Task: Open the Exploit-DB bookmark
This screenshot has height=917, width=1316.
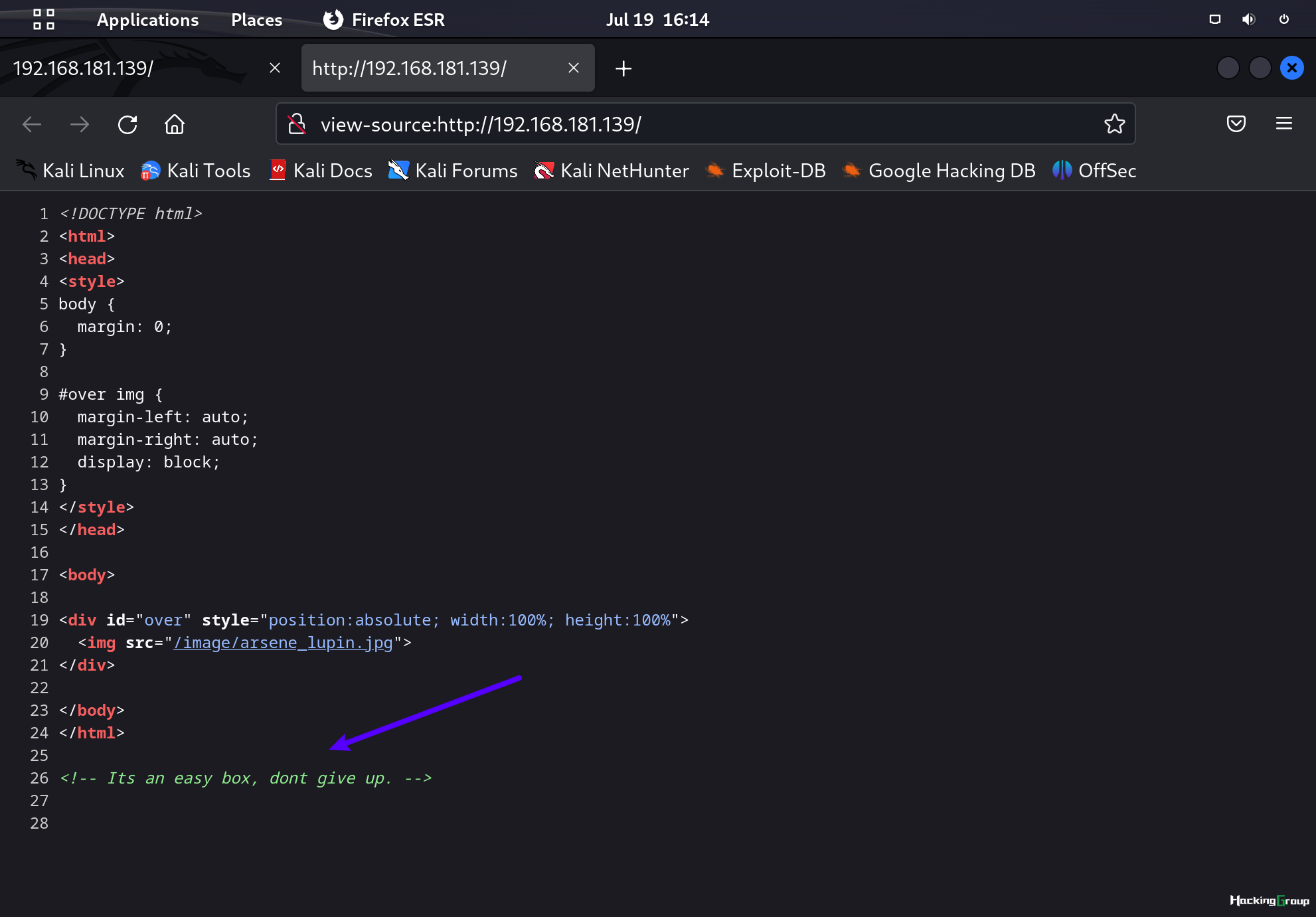Action: pos(766,171)
